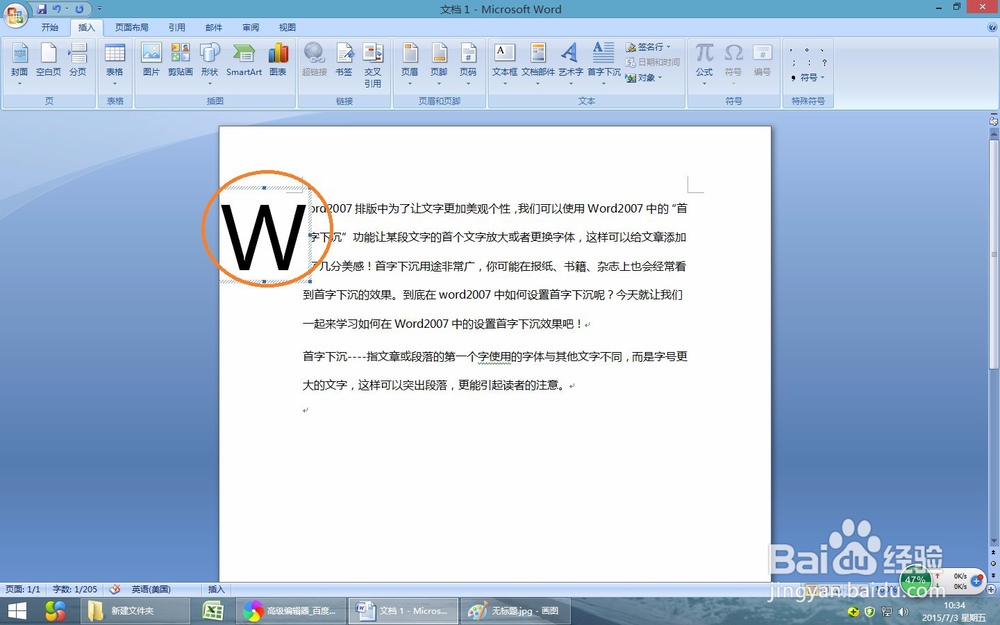Go to the 引用 ribbon tab
The image size is (1000, 625).
point(177,27)
